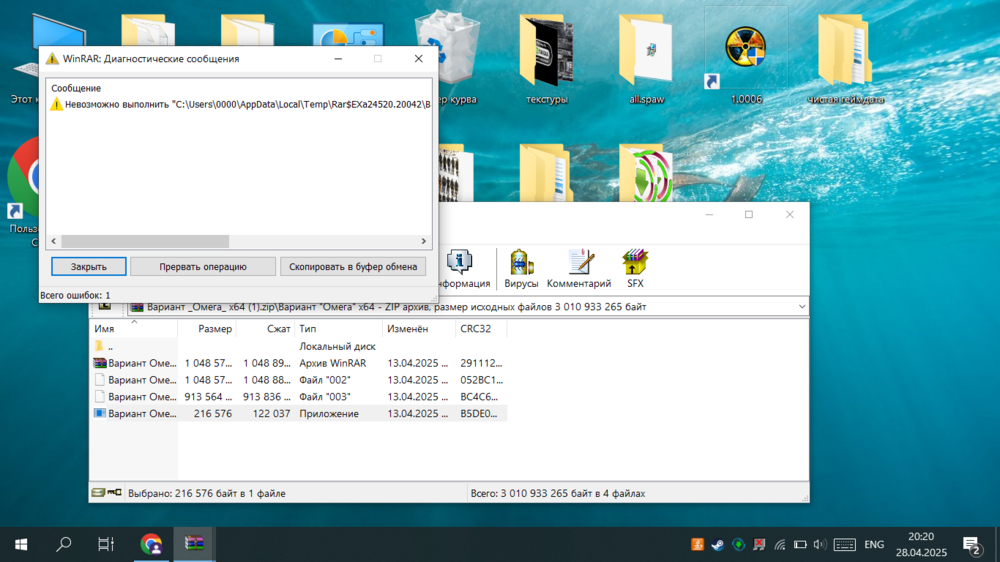The width and height of the screenshot is (1000, 562).
Task: Open the action center notifications icon
Action: pyautogui.click(x=972, y=545)
